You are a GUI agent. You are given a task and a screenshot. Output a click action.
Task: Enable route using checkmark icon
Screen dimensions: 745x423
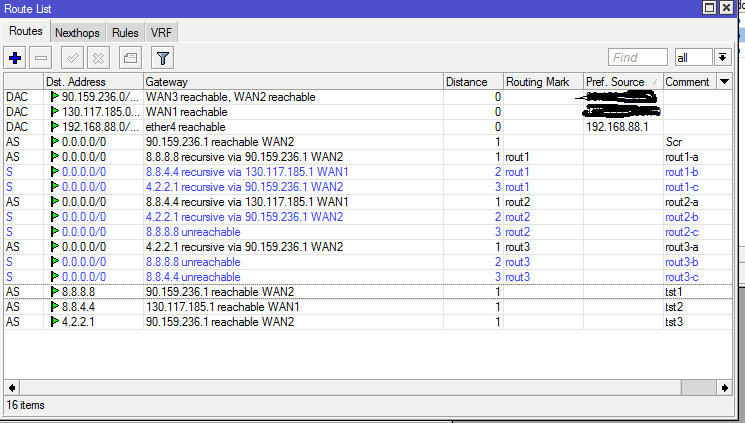coord(73,58)
